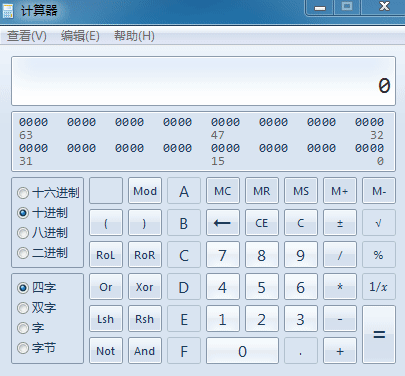Click the decimal point button
This screenshot has width=405, height=376.
click(x=301, y=351)
